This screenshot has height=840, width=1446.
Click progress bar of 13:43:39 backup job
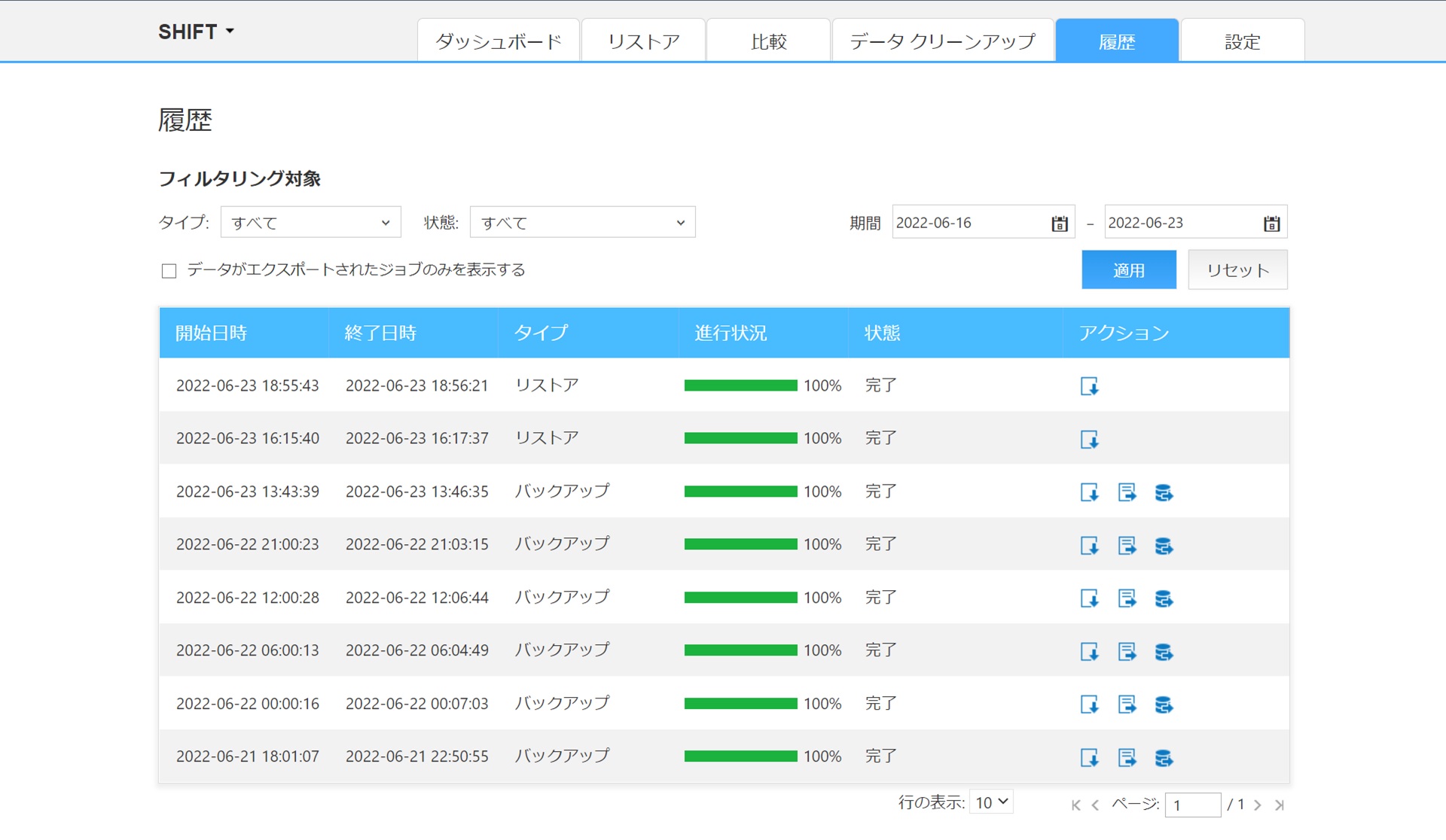click(740, 492)
